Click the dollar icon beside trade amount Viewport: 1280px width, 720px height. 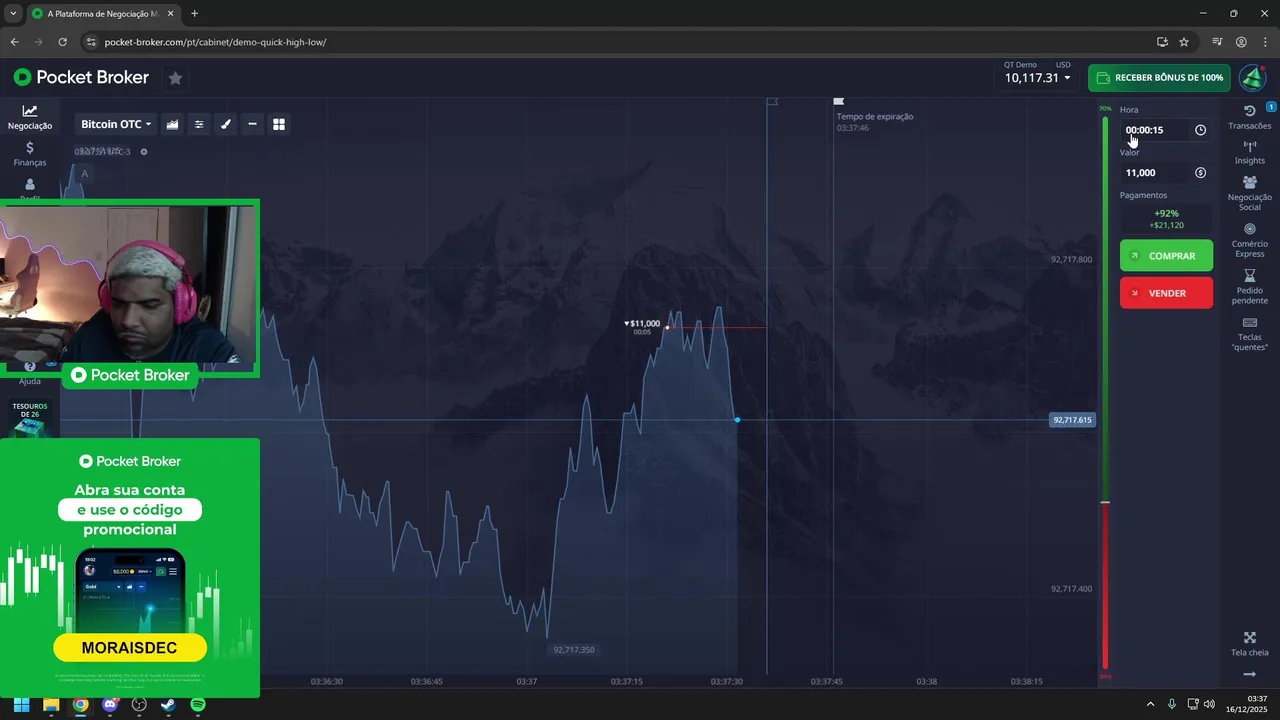point(1200,173)
